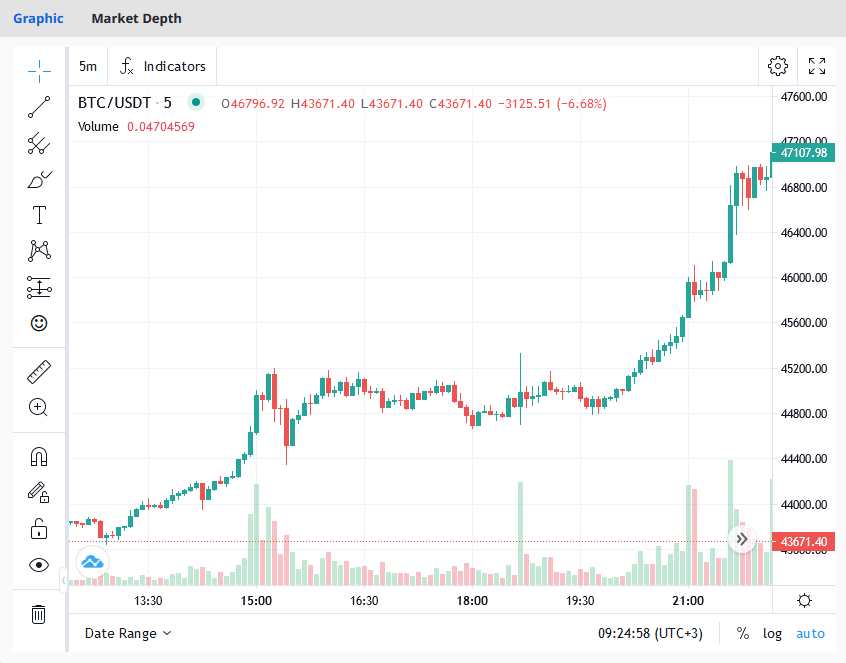Expand the collapsed panel via the double-arrow chevron

[x=742, y=539]
